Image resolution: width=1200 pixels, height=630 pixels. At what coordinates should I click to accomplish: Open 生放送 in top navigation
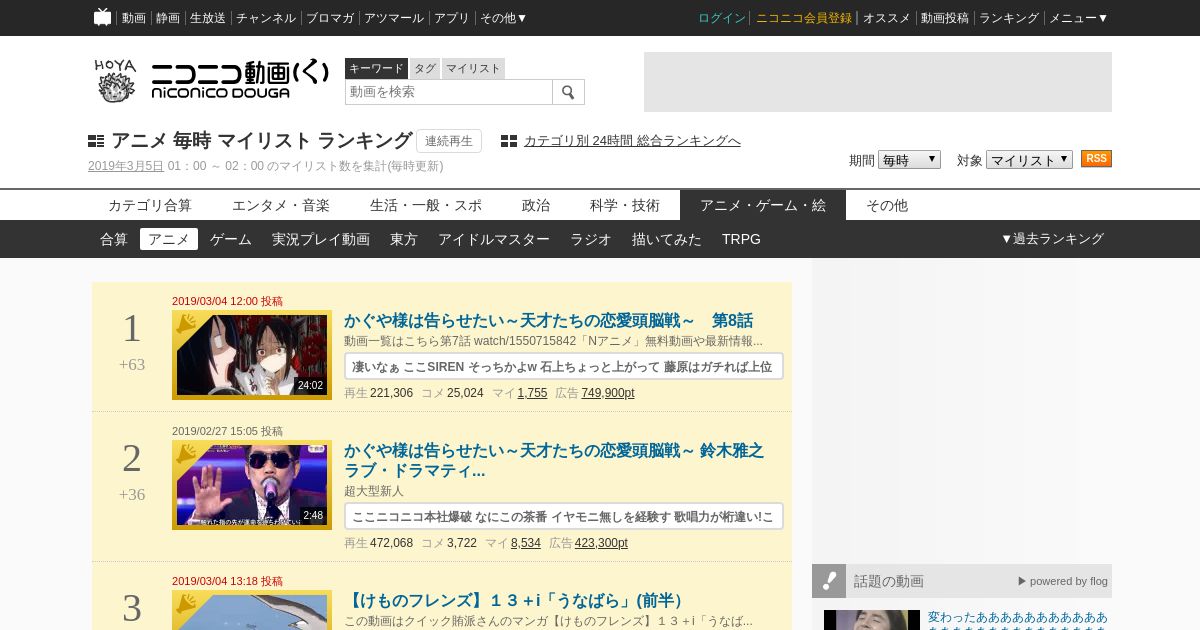[208, 18]
